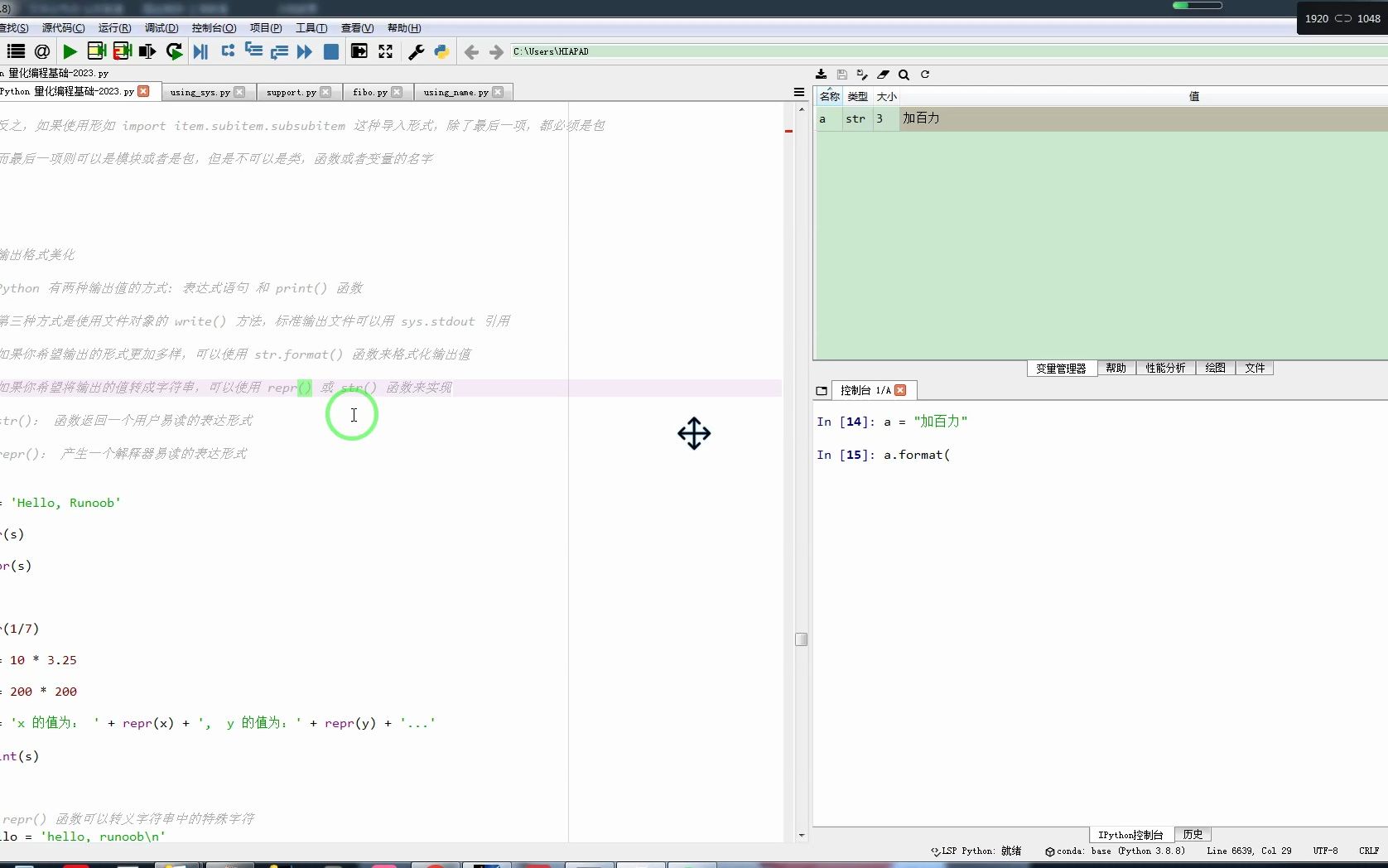Open editor pane hamburger options menu
The height and width of the screenshot is (868, 1388).
pos(799,92)
